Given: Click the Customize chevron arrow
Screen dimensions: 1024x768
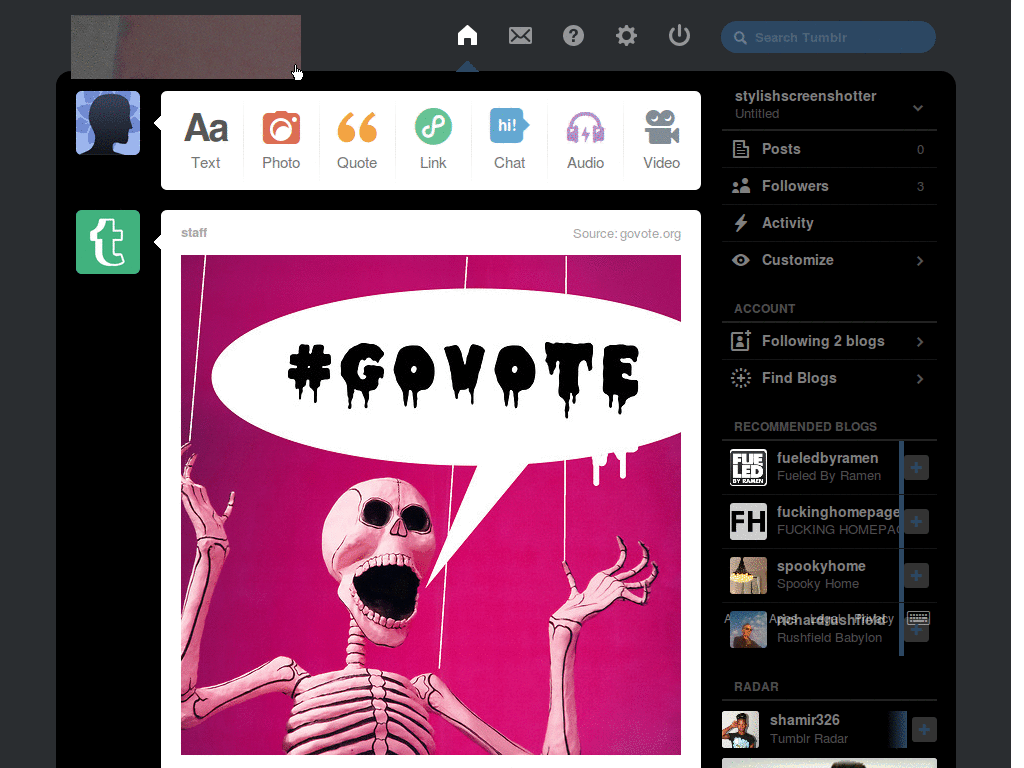Looking at the screenshot, I should click(x=920, y=261).
